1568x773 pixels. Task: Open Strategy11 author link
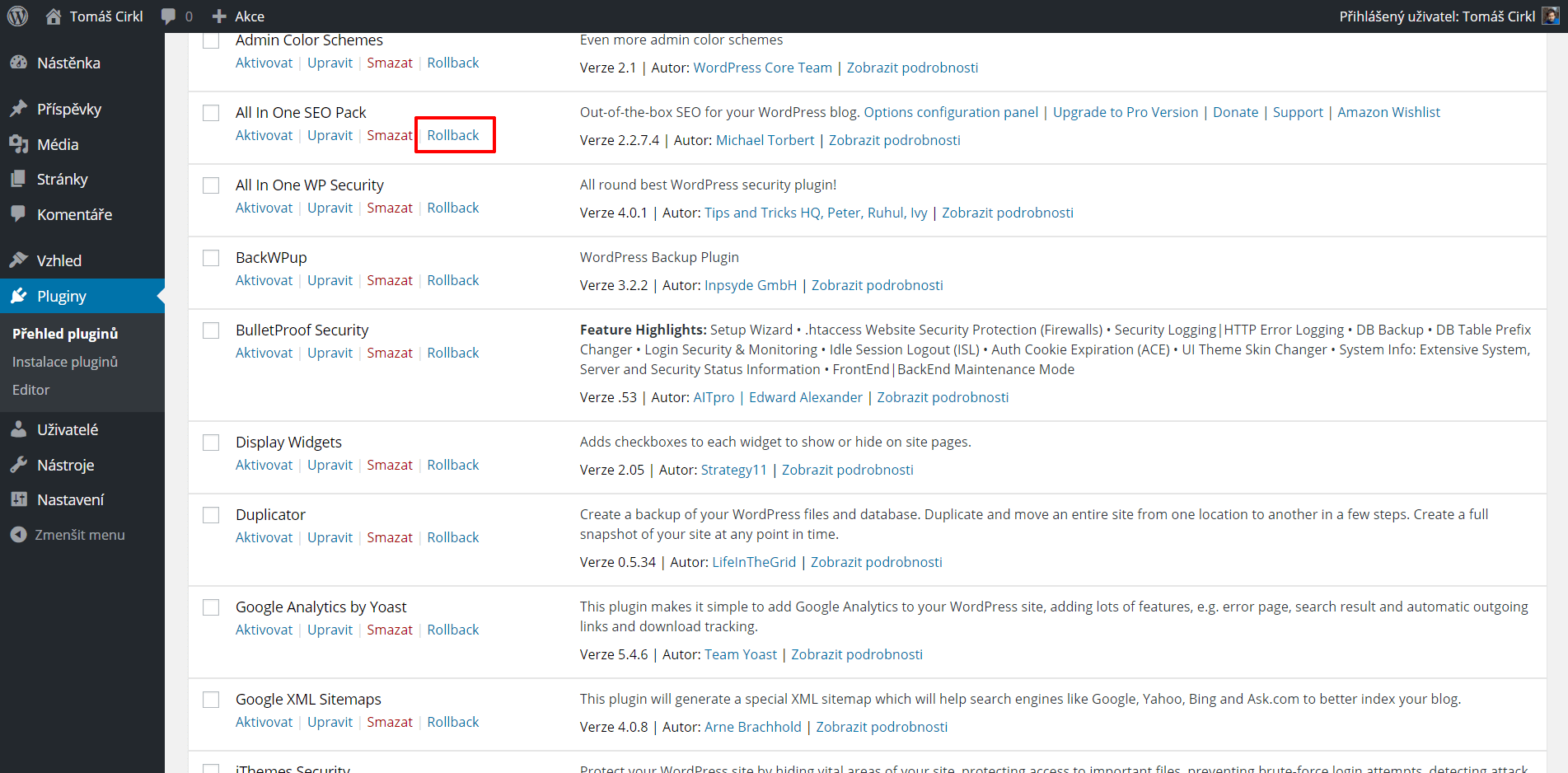pos(734,470)
